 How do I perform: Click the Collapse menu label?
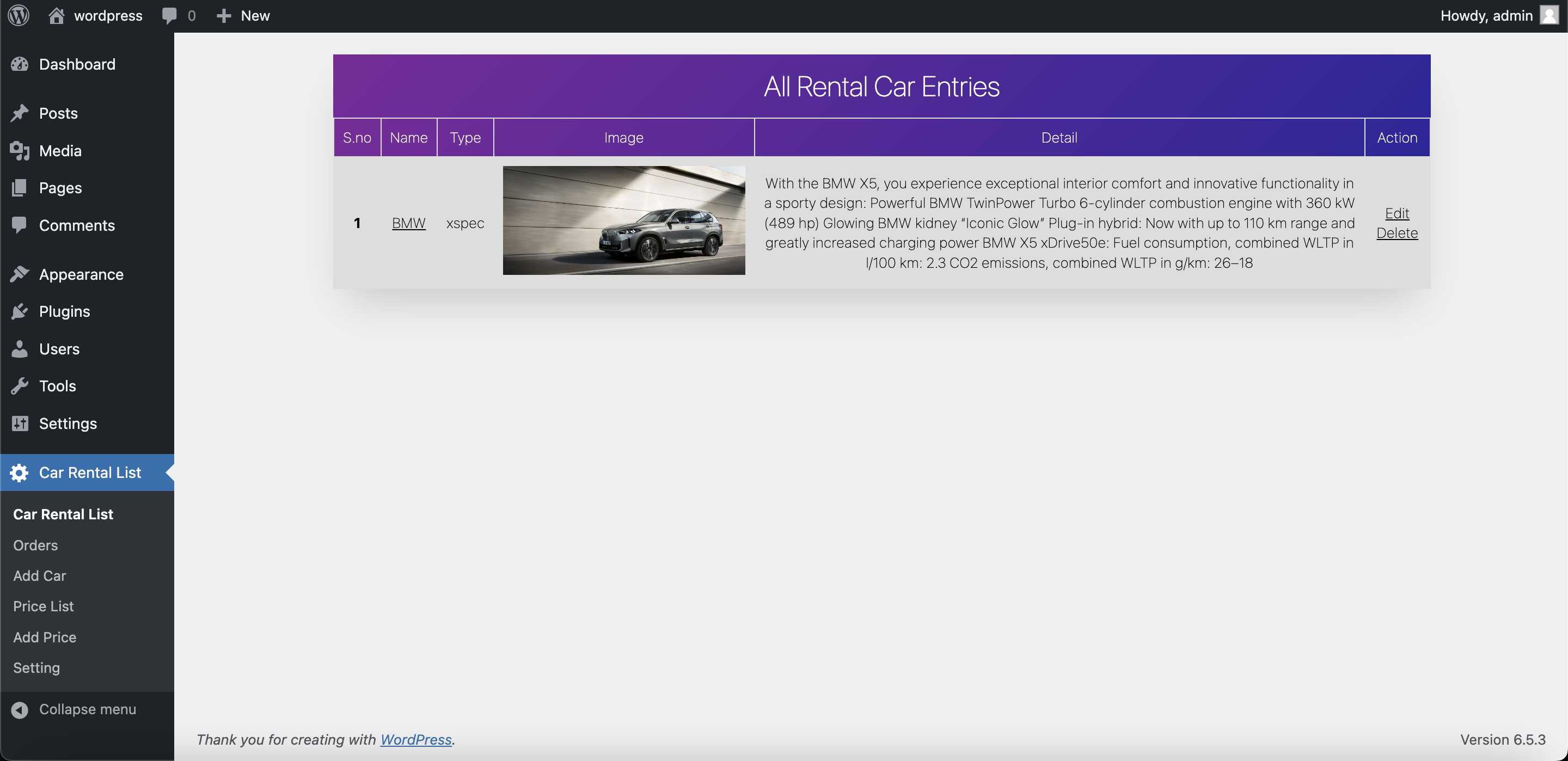88,709
